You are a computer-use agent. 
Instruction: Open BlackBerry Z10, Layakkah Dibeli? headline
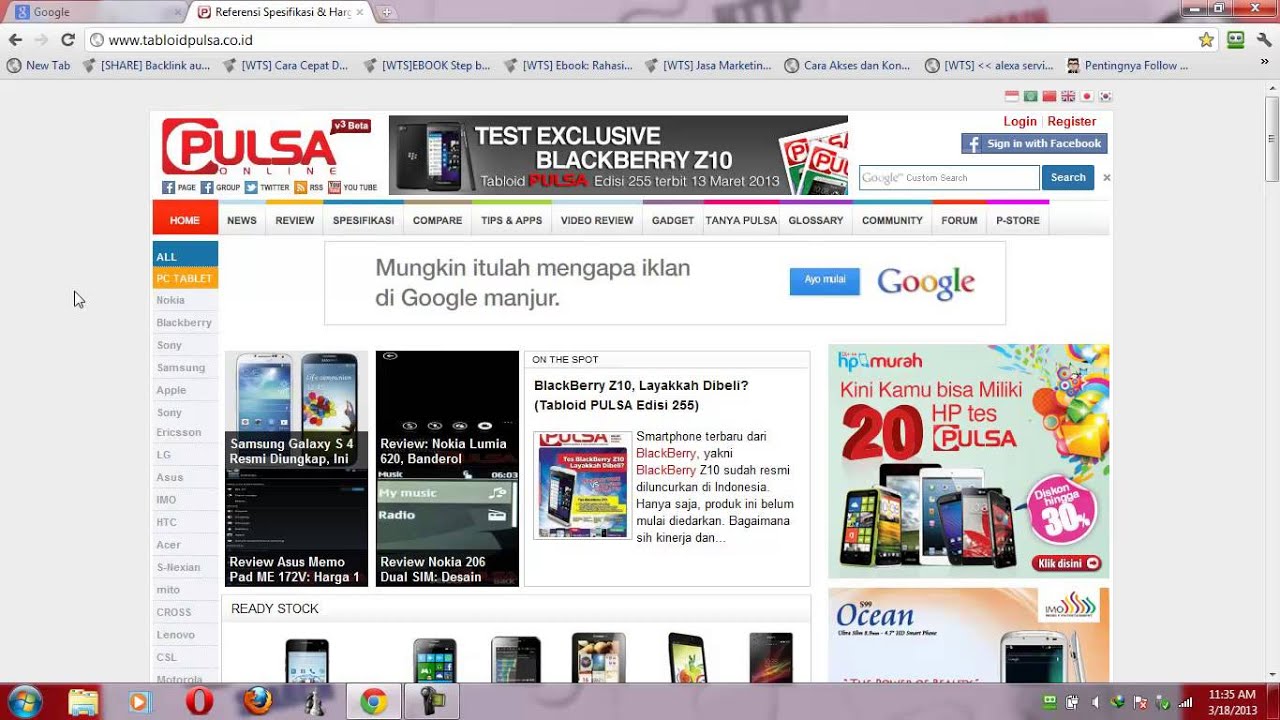pyautogui.click(x=641, y=395)
